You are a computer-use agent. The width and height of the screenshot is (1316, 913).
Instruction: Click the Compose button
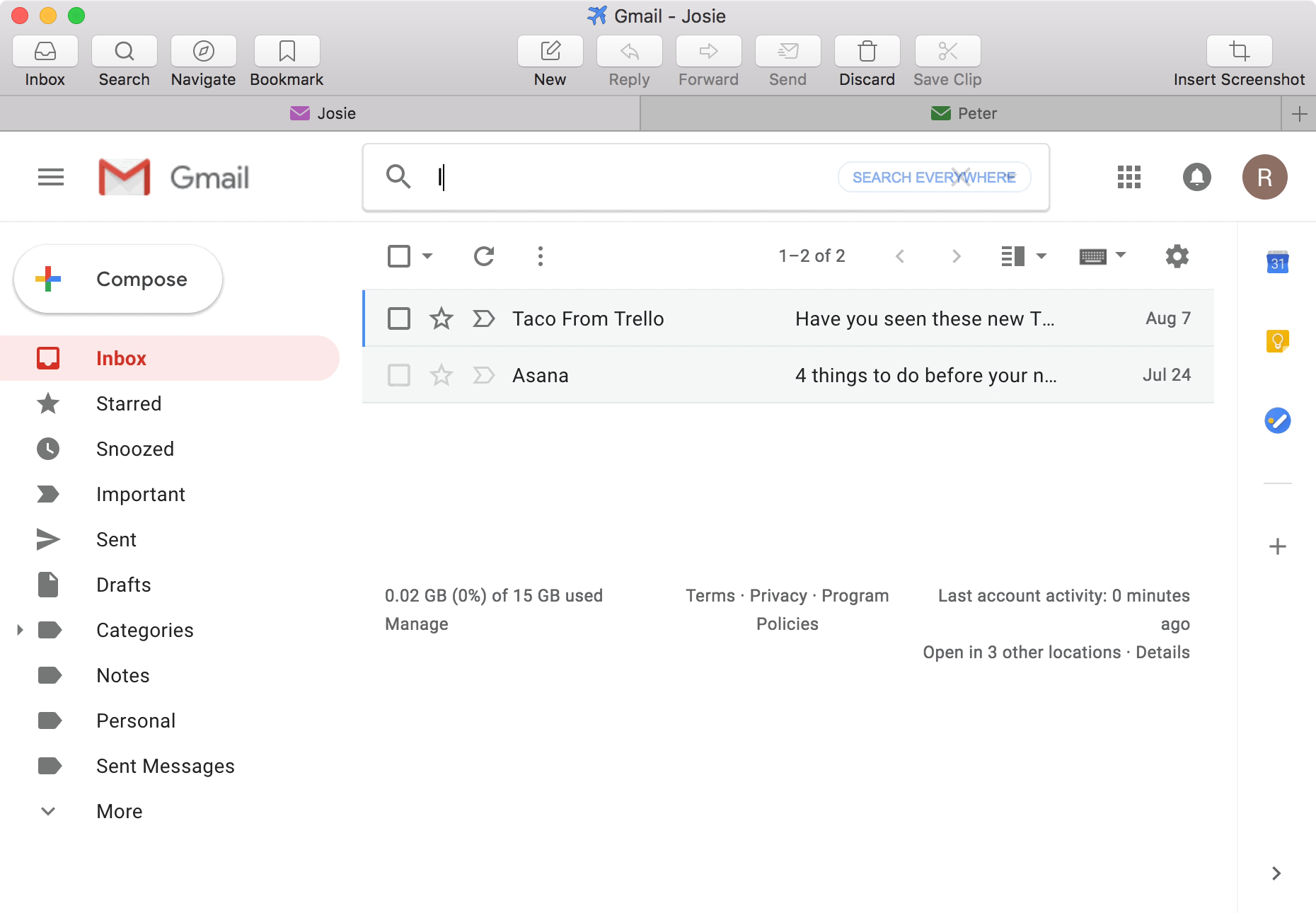(118, 280)
